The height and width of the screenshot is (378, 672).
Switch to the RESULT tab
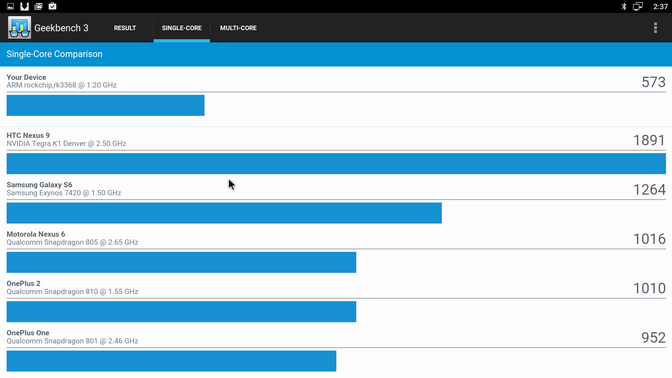coord(125,27)
